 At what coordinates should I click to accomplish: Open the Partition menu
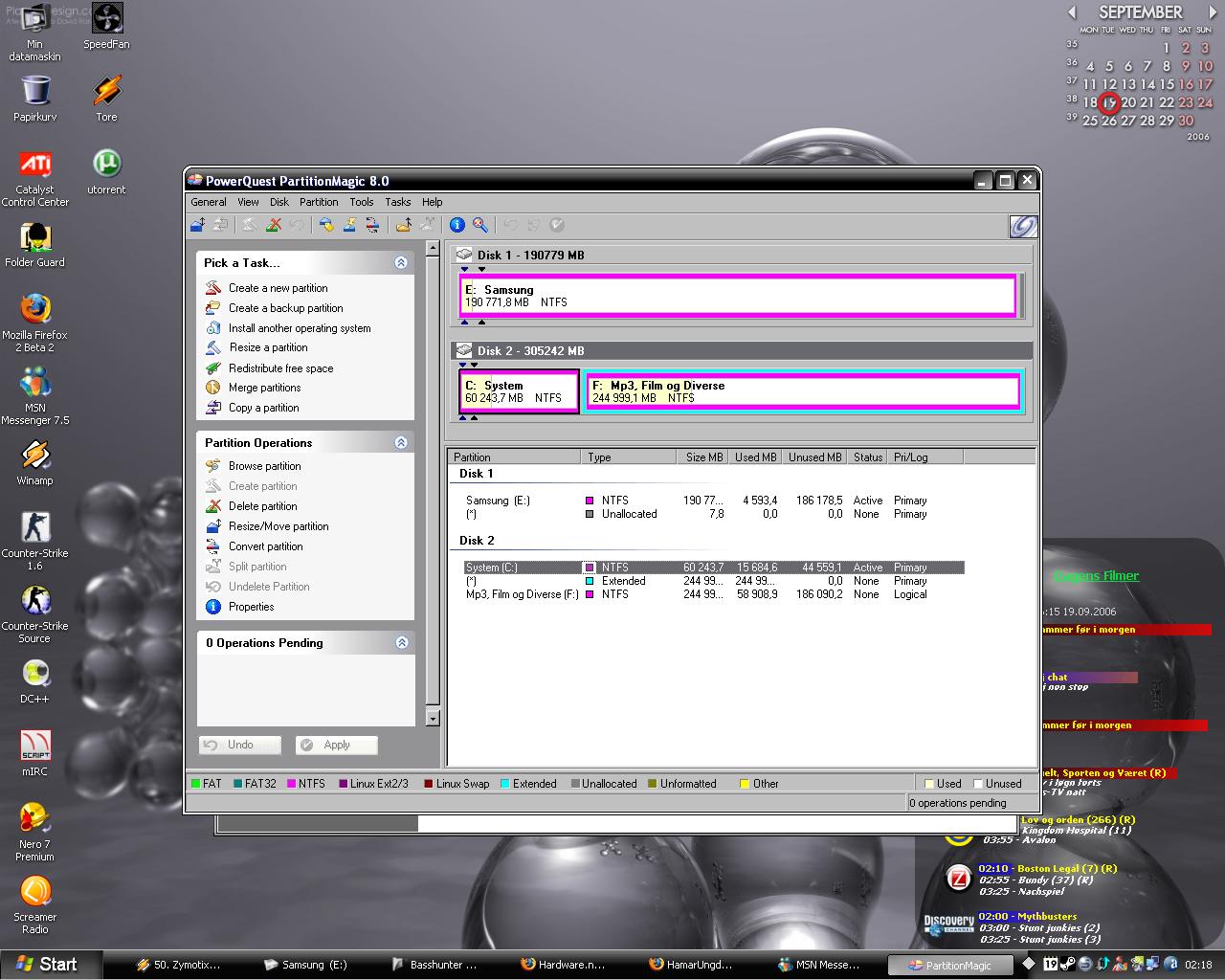pyautogui.click(x=319, y=202)
